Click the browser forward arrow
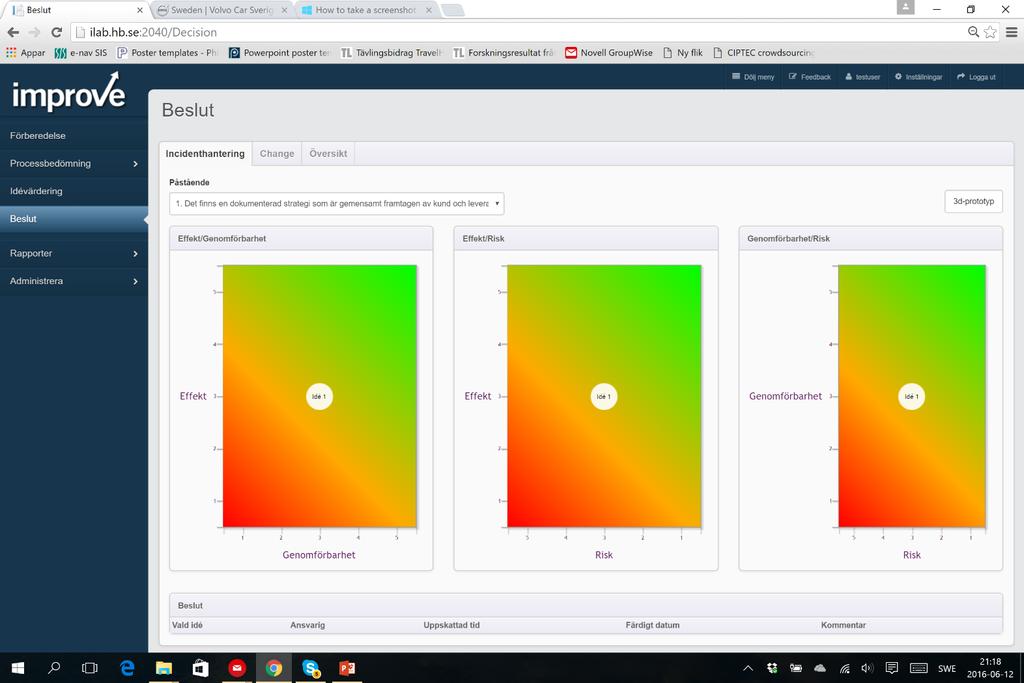Image resolution: width=1024 pixels, height=683 pixels. click(35, 32)
